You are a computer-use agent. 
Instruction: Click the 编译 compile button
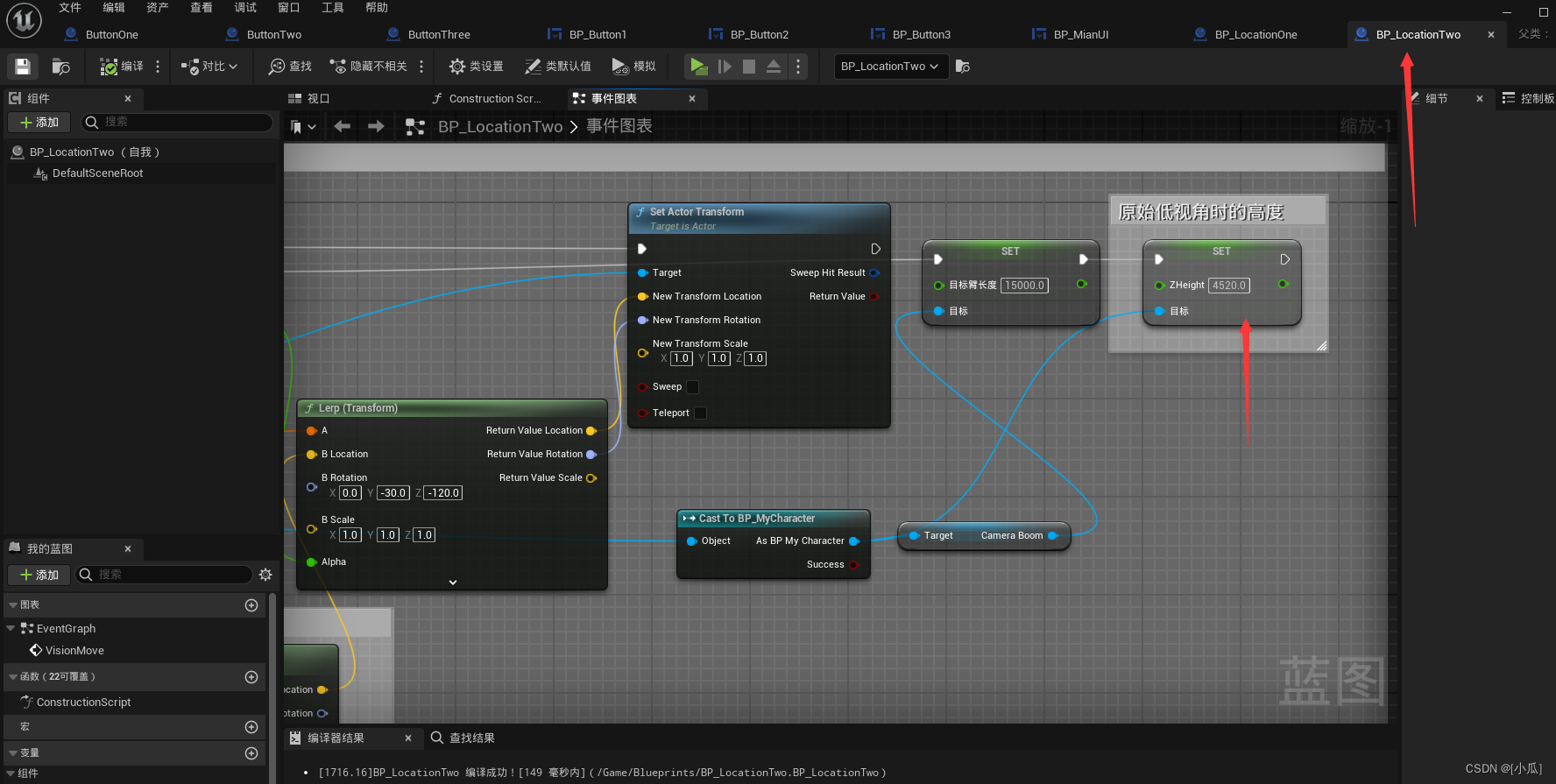click(122, 67)
